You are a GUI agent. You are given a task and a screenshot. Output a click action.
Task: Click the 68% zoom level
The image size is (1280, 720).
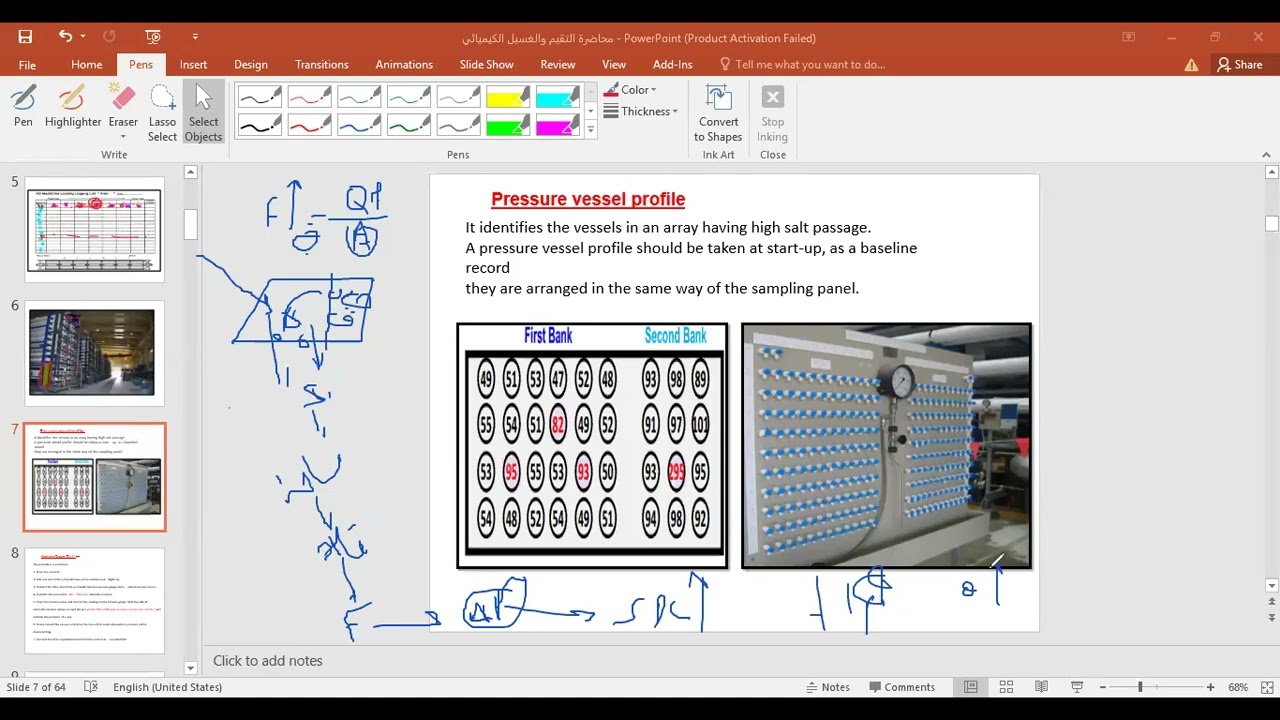click(x=1238, y=687)
